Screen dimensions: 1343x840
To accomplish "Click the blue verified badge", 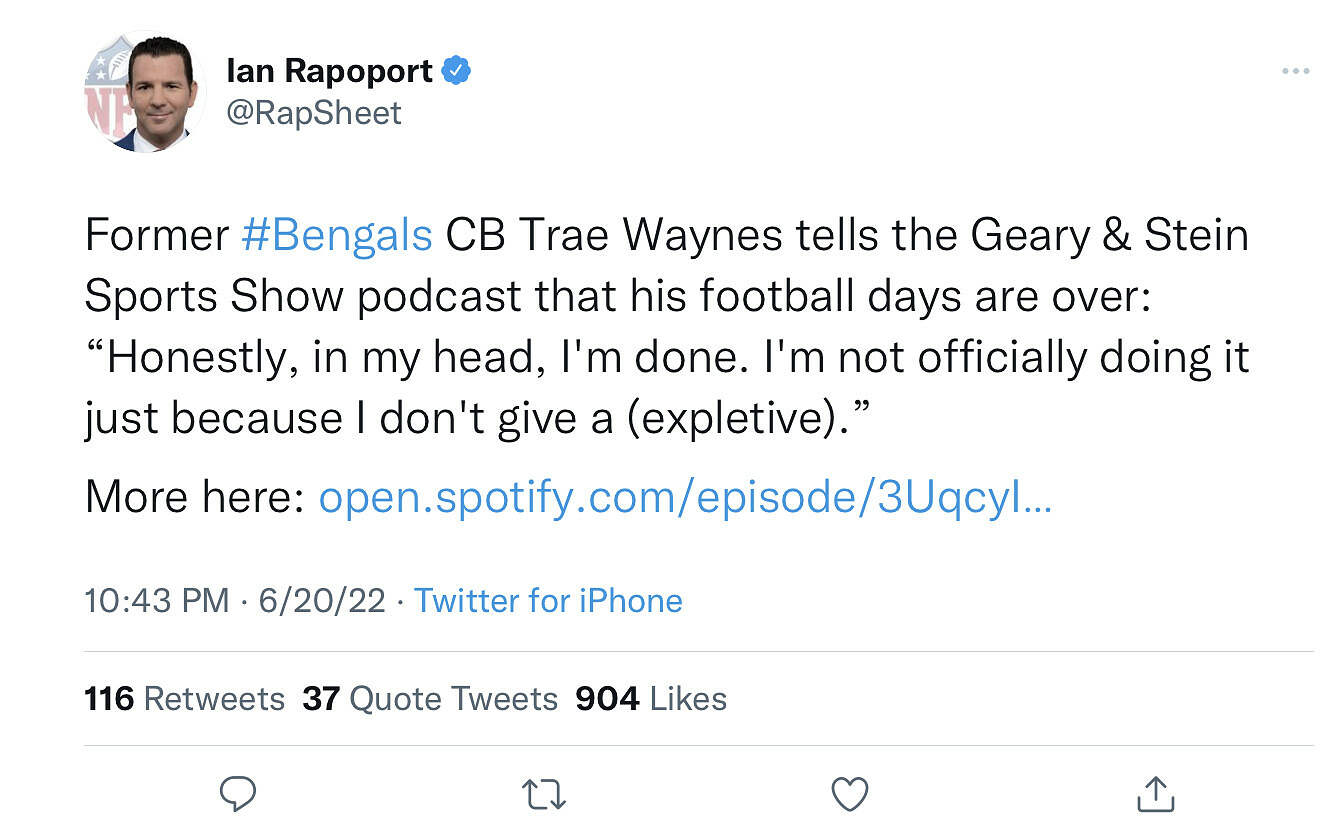I will 457,71.
